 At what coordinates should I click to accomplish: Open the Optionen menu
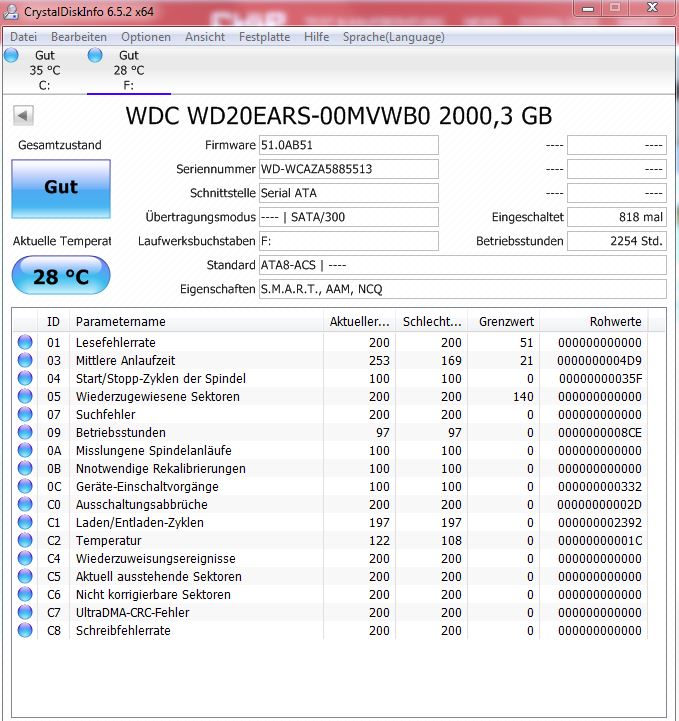pyautogui.click(x=146, y=37)
